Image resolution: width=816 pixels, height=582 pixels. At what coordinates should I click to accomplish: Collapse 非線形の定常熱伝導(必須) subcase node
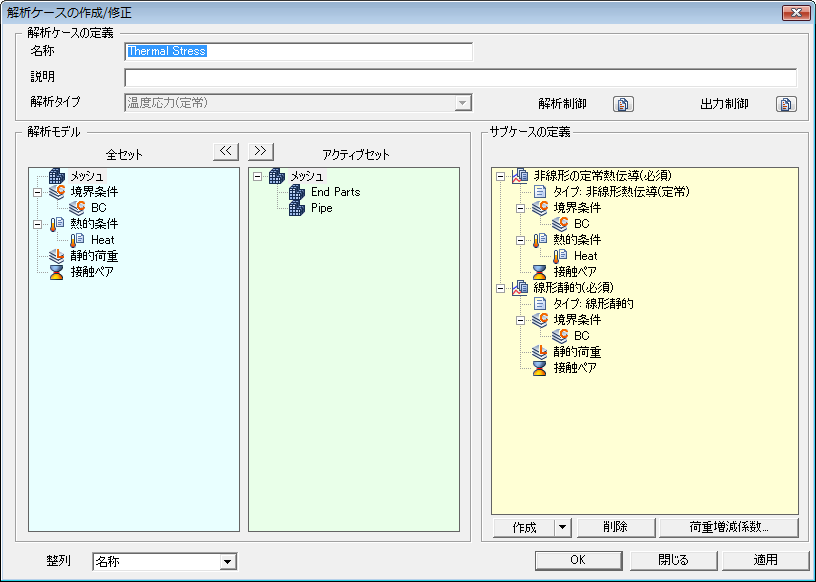pyautogui.click(x=500, y=176)
